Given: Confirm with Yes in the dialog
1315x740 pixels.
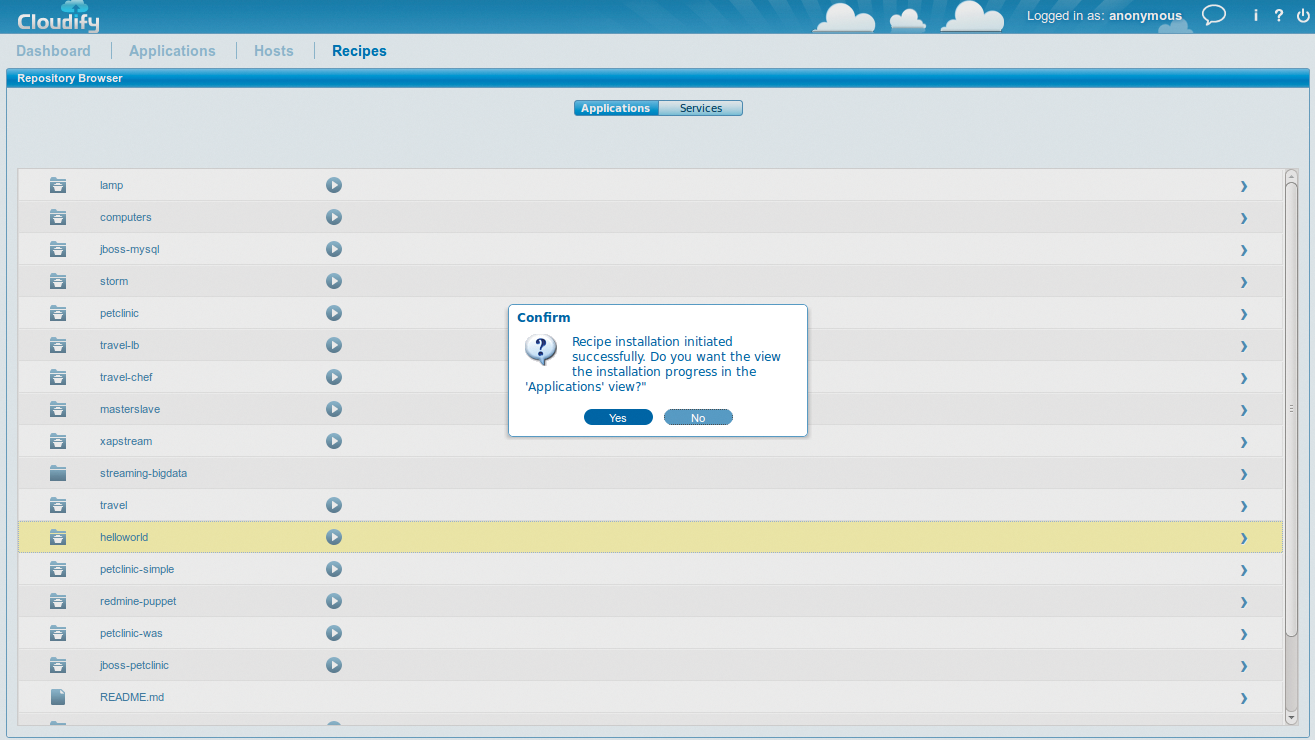Looking at the screenshot, I should pos(618,417).
